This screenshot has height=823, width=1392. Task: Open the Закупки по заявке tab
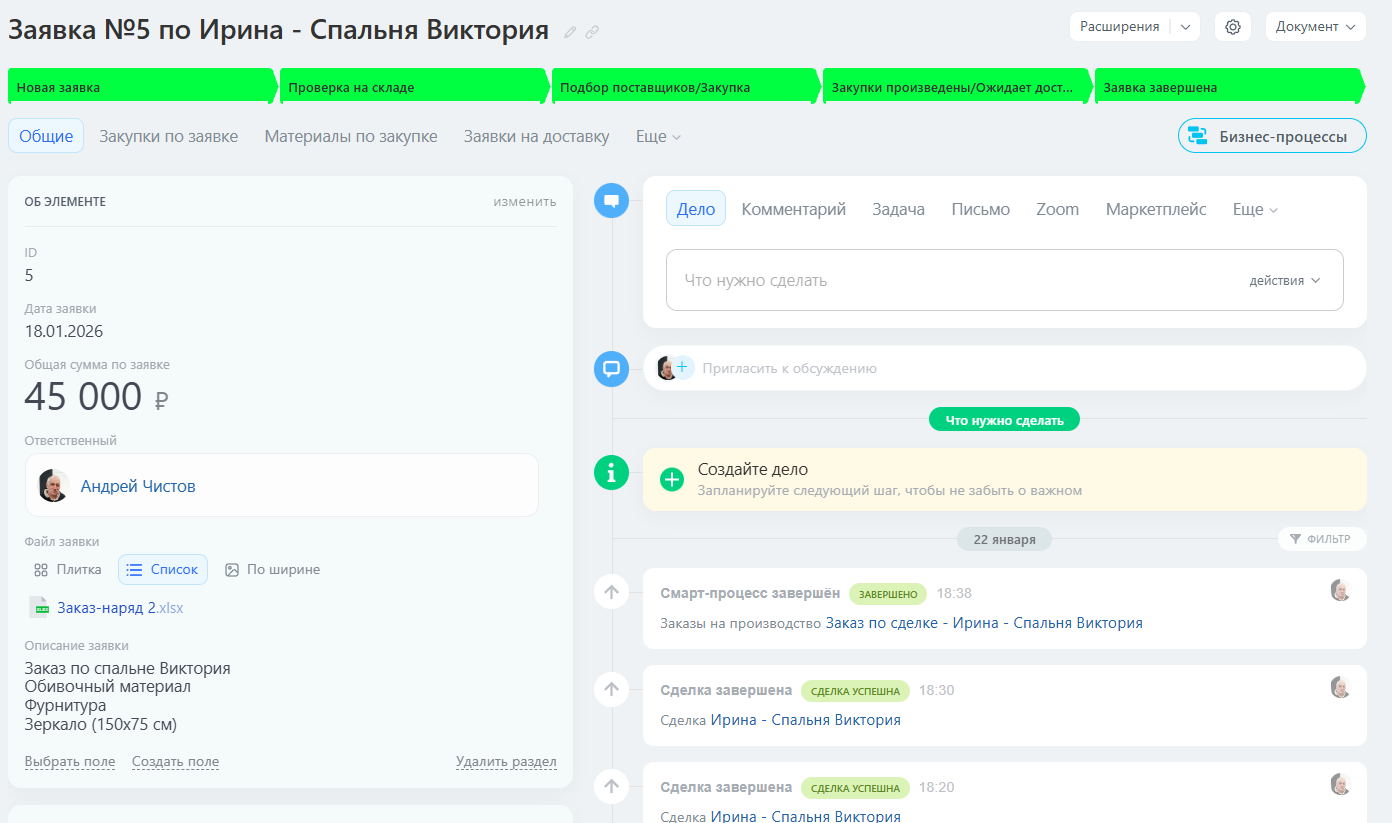168,136
